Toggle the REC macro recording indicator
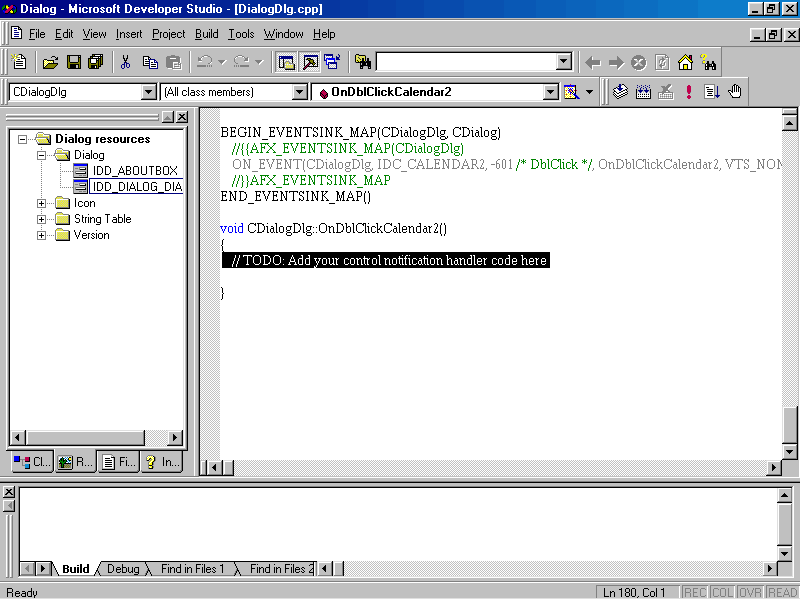800x600 pixels. point(694,592)
